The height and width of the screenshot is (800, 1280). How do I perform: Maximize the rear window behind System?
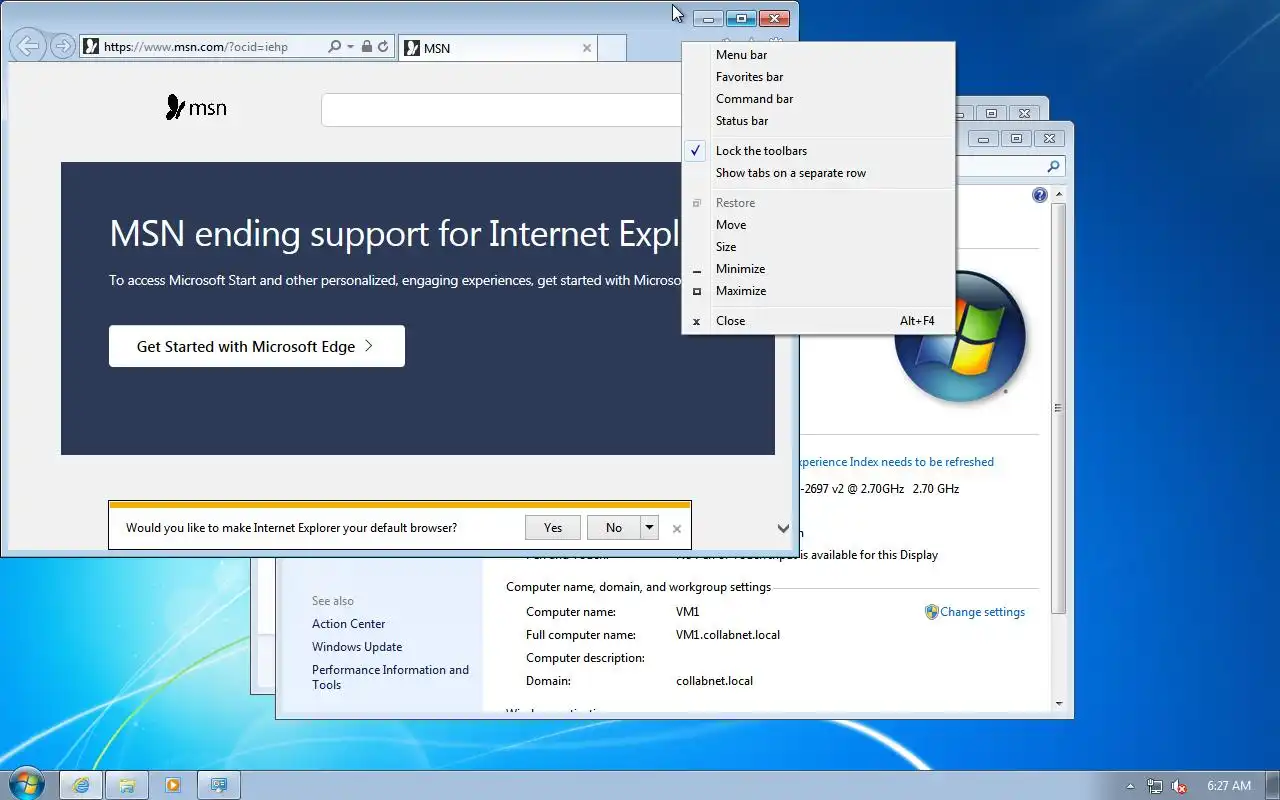tap(991, 114)
